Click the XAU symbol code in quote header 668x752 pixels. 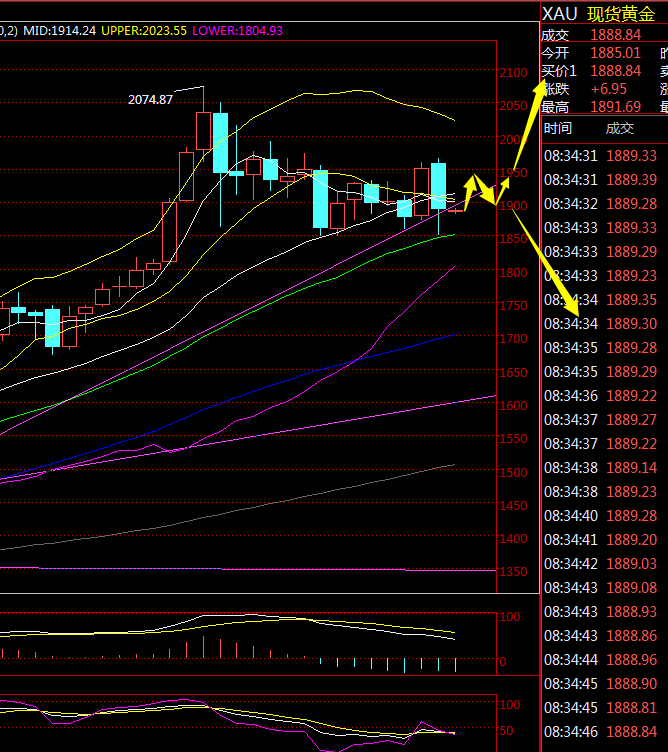coord(560,13)
